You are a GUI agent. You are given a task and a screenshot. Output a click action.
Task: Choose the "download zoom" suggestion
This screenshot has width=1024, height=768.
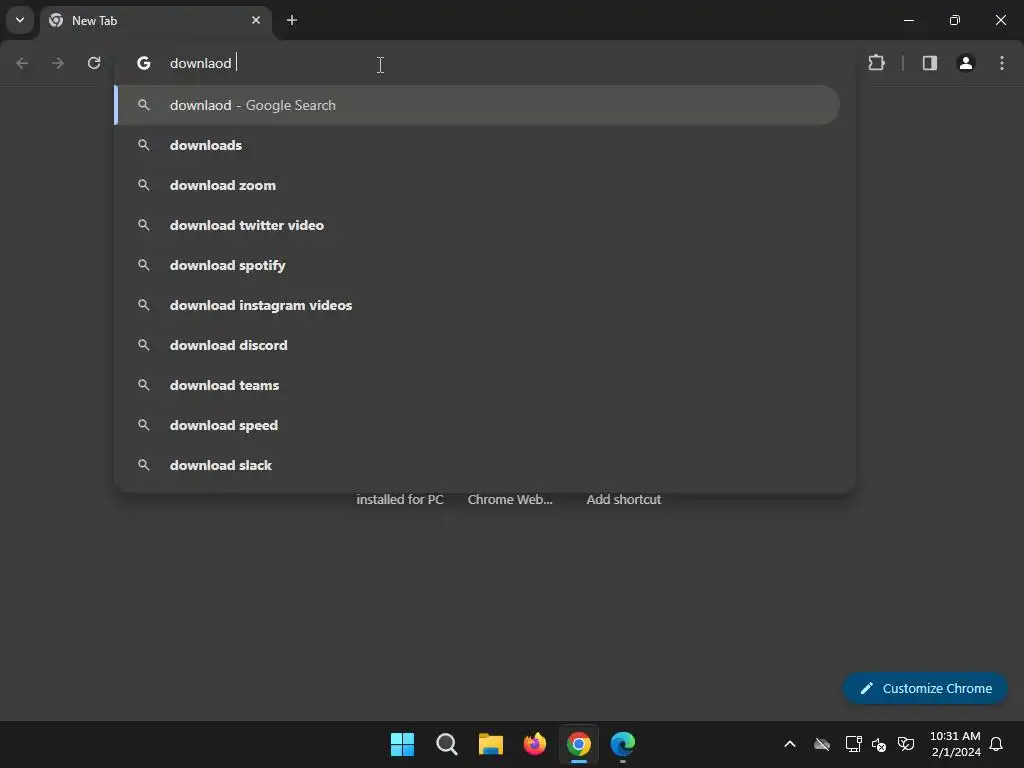(x=477, y=185)
